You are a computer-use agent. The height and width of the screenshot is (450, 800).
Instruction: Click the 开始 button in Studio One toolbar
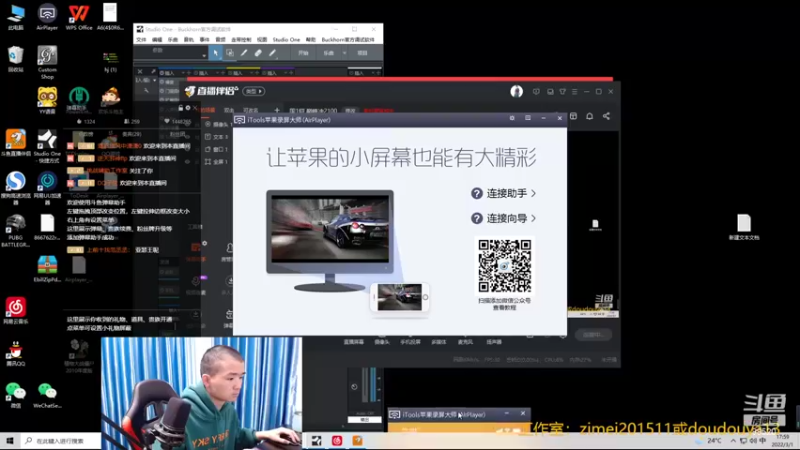(303, 53)
